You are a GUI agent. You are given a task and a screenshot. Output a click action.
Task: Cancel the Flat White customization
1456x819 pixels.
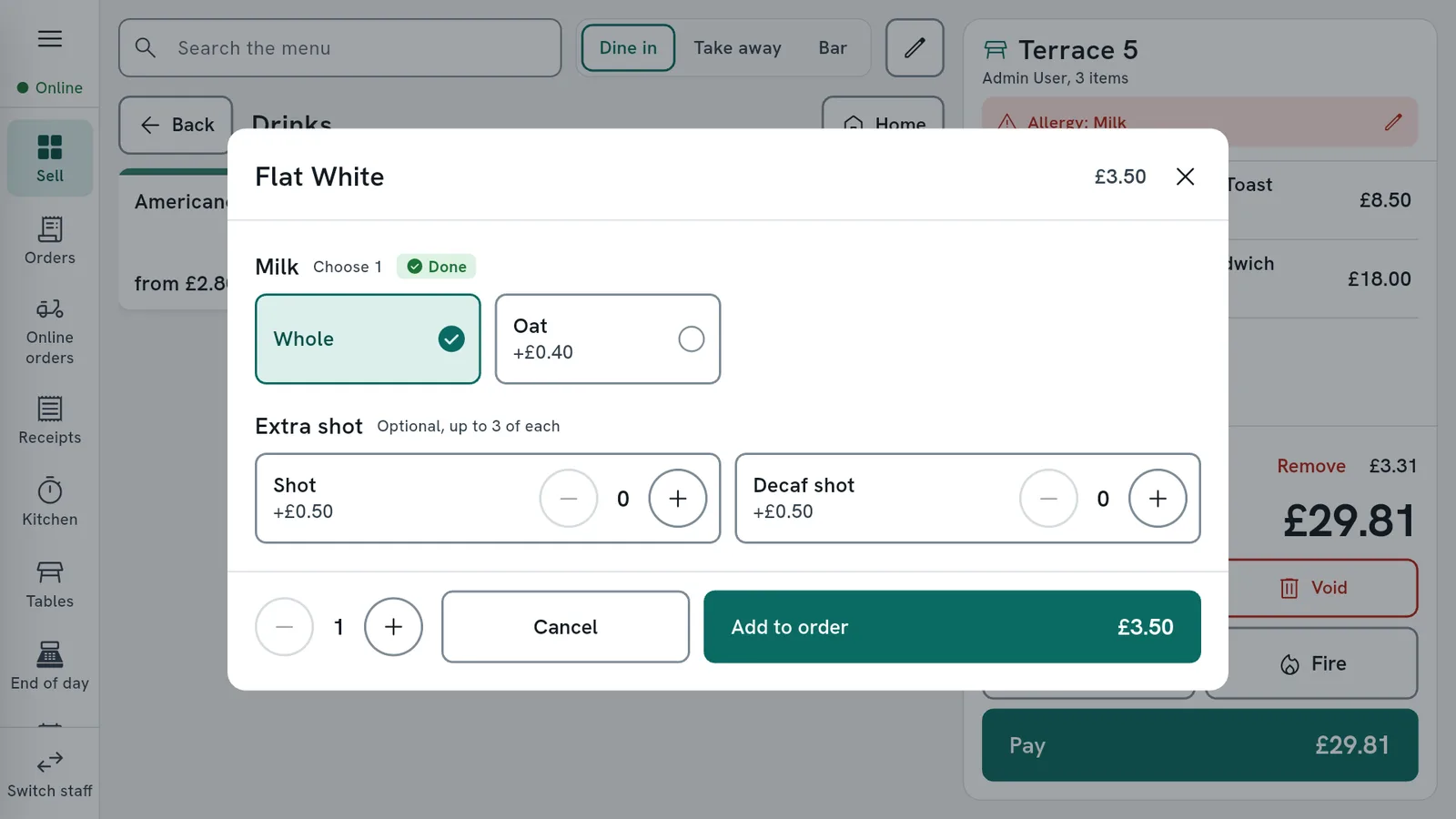point(565,627)
